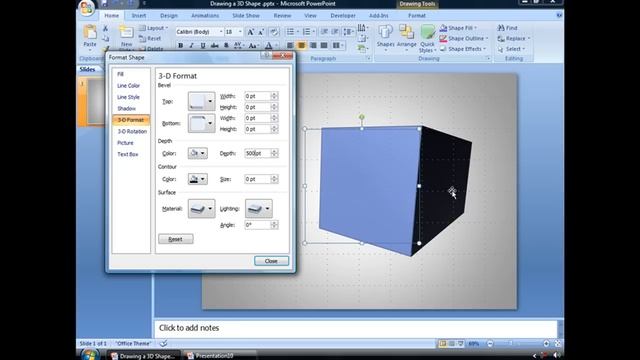Toggle Align Text Left

[290, 45]
